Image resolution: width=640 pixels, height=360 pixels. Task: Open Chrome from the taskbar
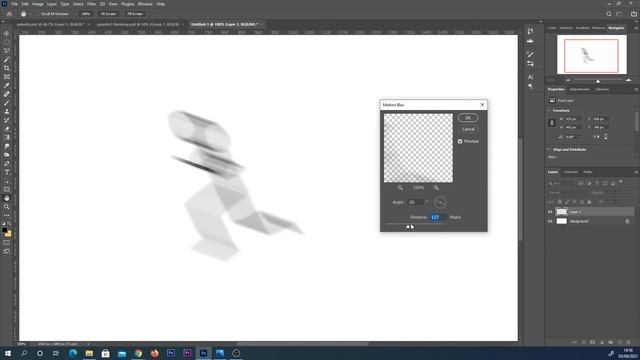138,353
